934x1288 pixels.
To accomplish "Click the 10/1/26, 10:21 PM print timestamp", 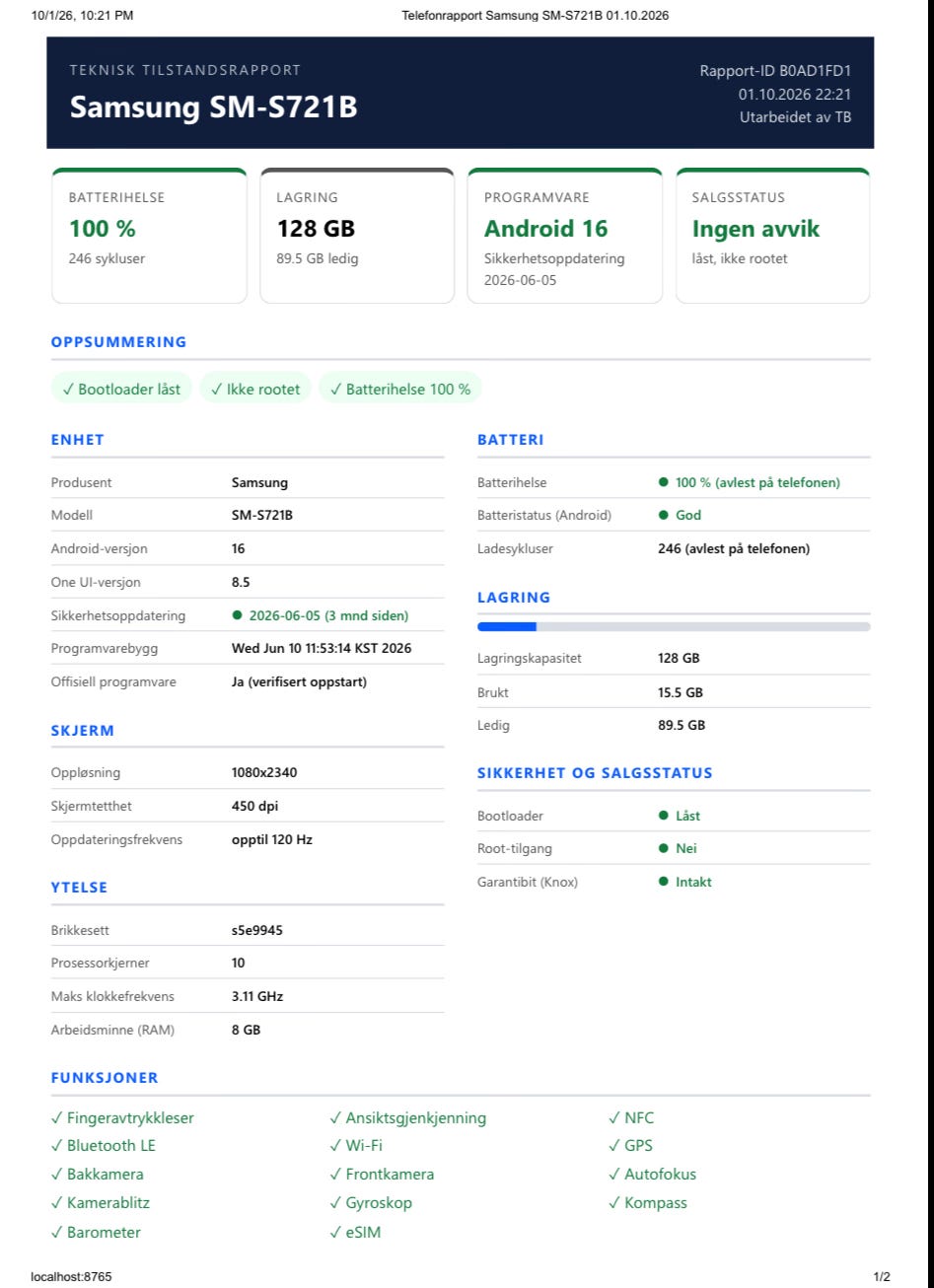I will click(x=82, y=15).
